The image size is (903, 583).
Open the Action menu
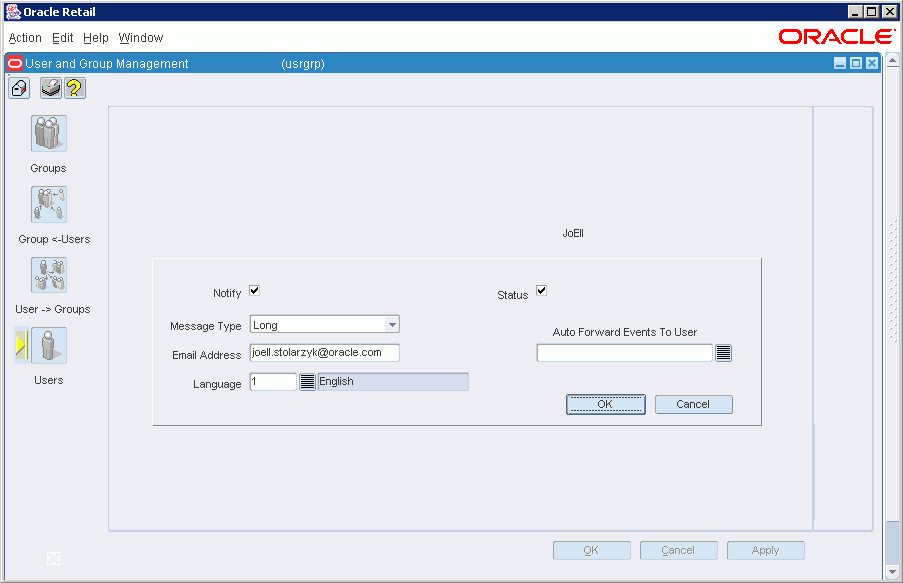[25, 37]
